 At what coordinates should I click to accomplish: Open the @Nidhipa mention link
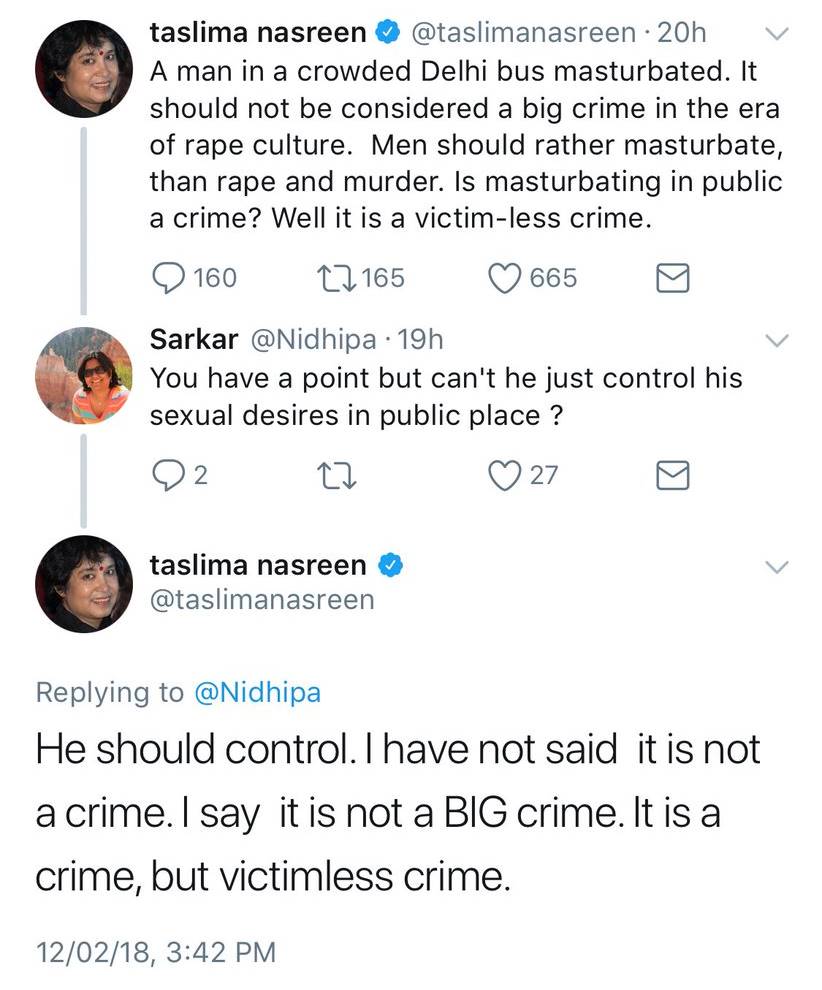click(x=257, y=692)
